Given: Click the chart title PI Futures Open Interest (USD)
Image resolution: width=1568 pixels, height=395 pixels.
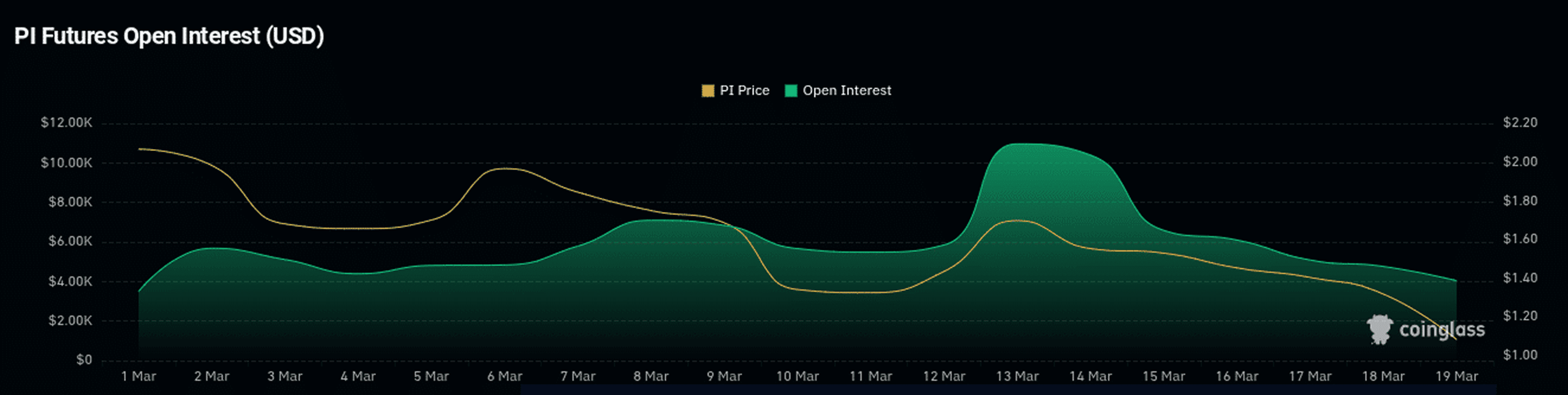Looking at the screenshot, I should (x=169, y=36).
